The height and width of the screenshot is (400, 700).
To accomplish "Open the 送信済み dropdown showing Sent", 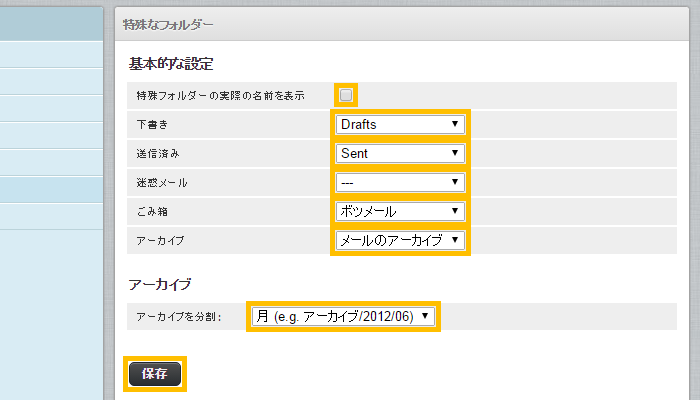I will coord(400,153).
